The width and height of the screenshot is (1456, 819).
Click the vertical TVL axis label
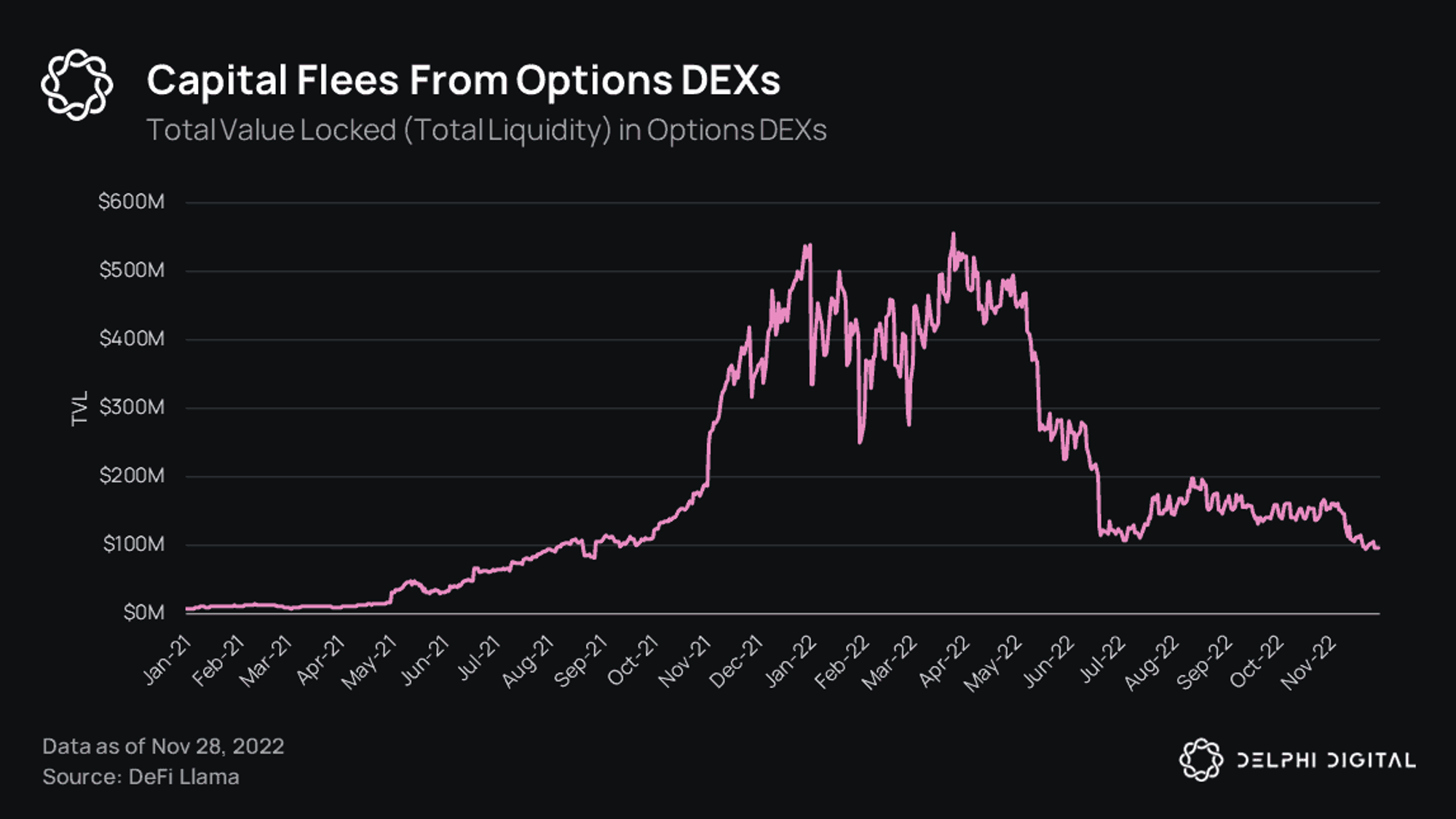tap(79, 408)
